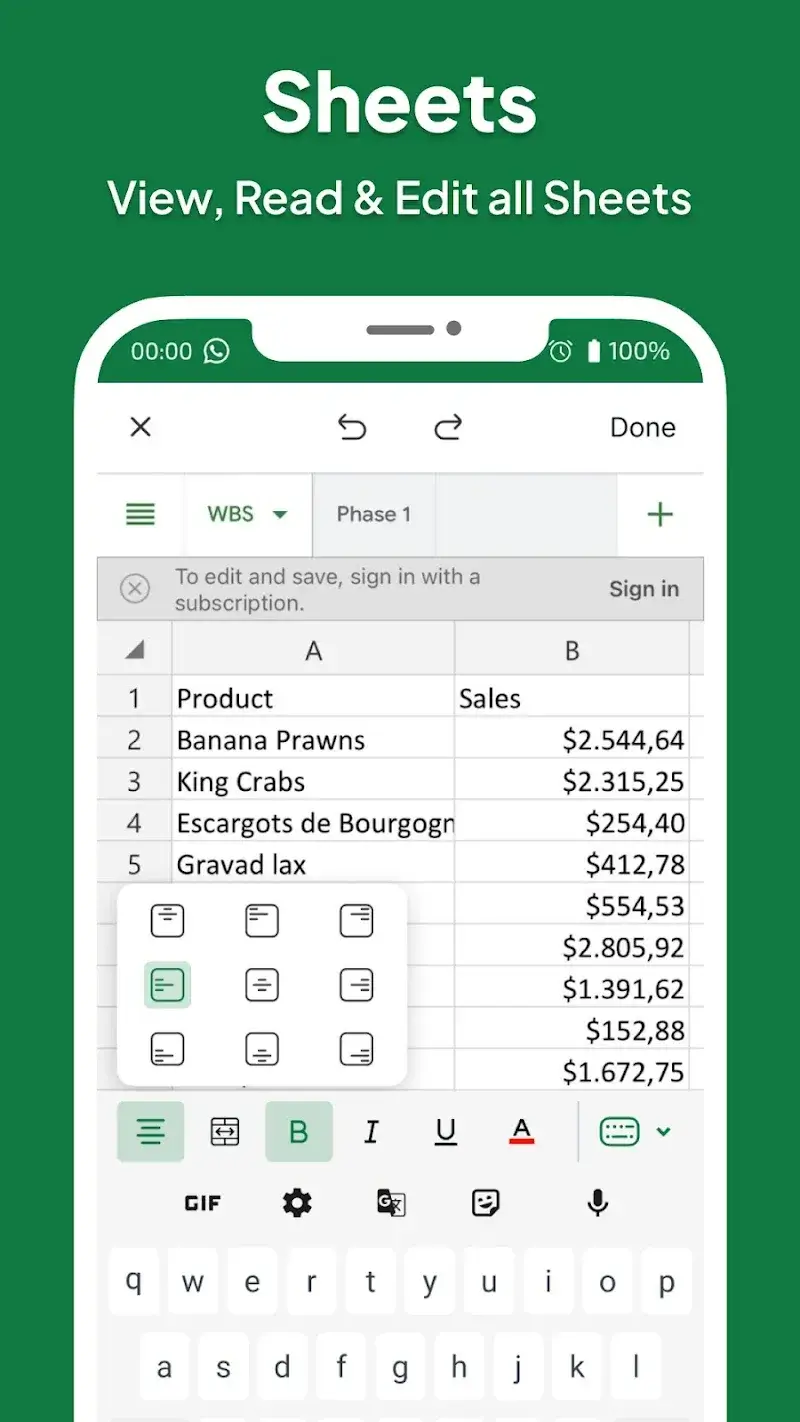800x1422 pixels.
Task: Toggle underline formatting
Action: 445,1131
